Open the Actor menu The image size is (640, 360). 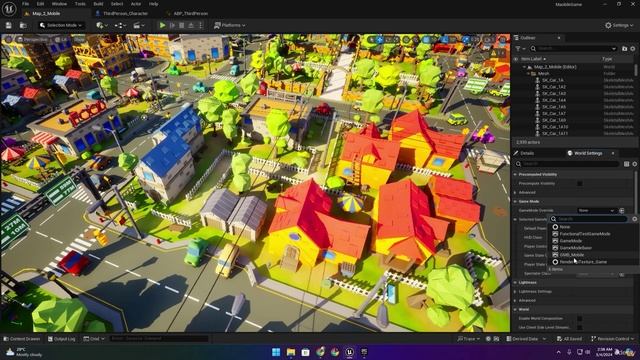[x=136, y=4]
